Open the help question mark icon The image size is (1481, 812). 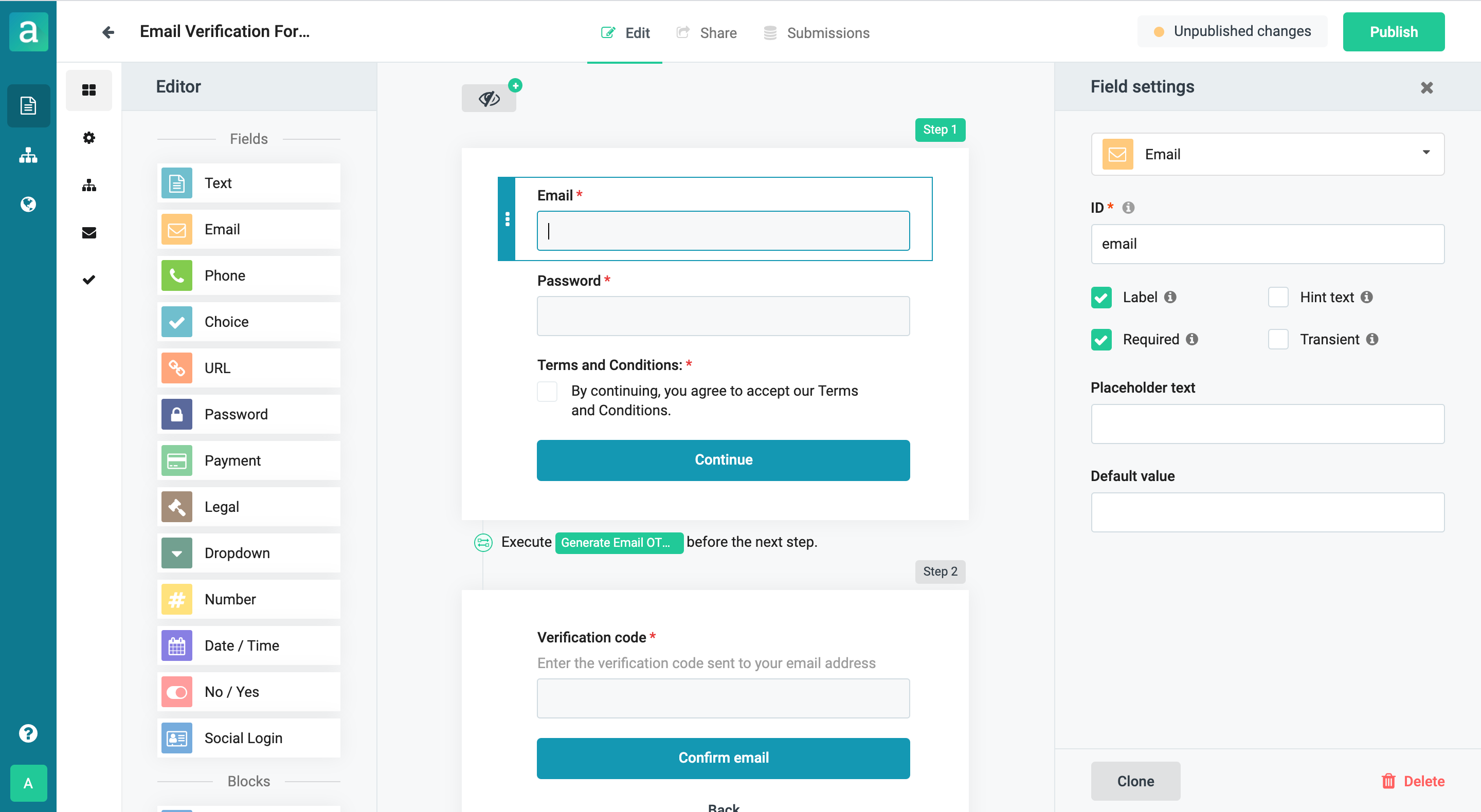point(28,733)
